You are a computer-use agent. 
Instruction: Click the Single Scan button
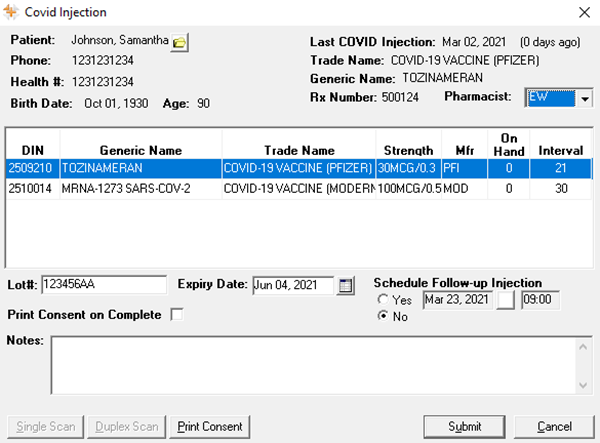coord(46,427)
